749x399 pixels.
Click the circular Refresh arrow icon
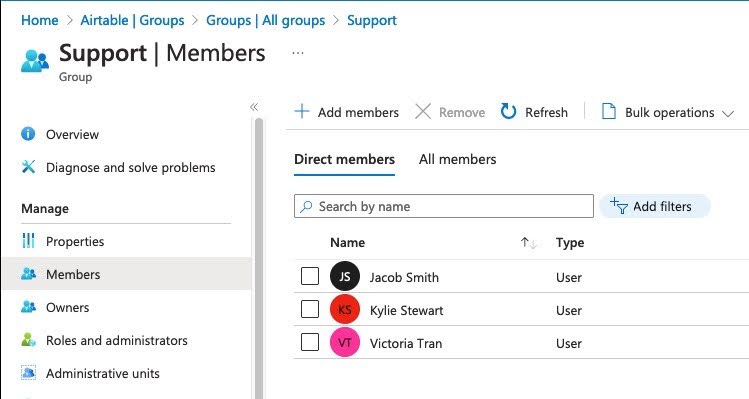[508, 112]
